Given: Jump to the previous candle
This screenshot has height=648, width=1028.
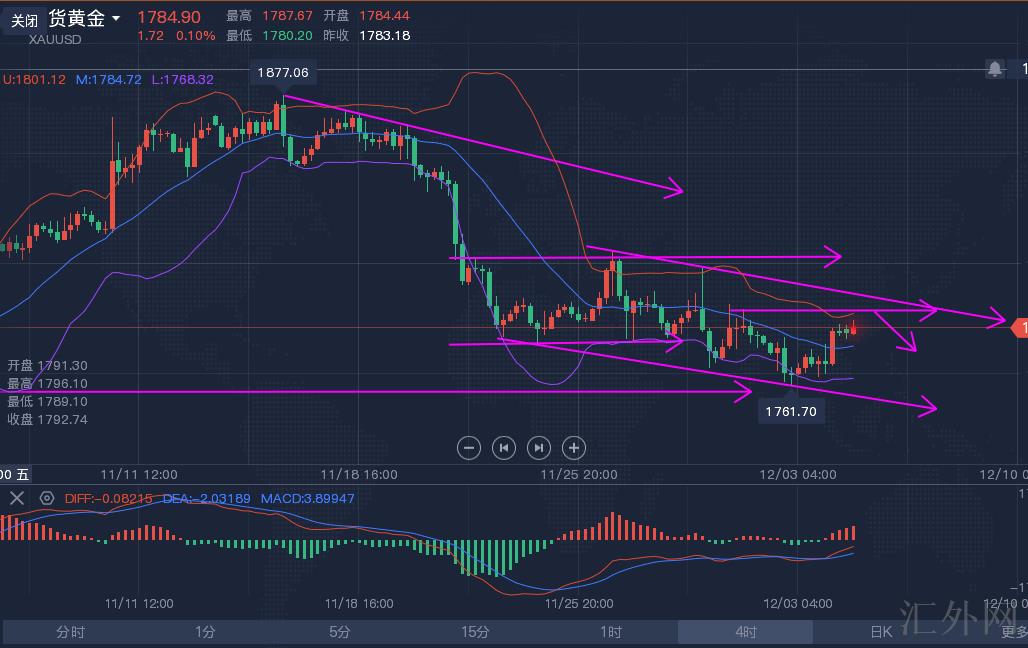Looking at the screenshot, I should coord(504,448).
